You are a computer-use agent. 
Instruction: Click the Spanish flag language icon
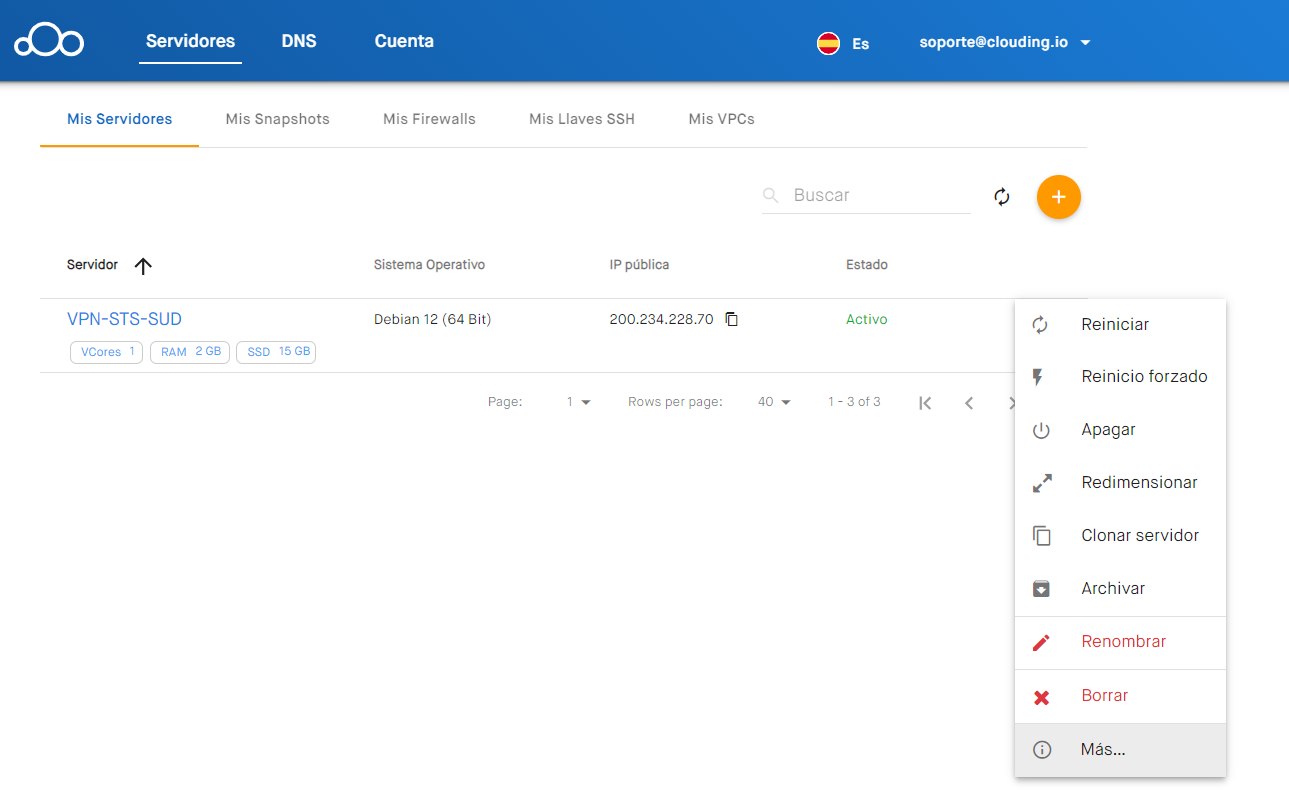828,43
